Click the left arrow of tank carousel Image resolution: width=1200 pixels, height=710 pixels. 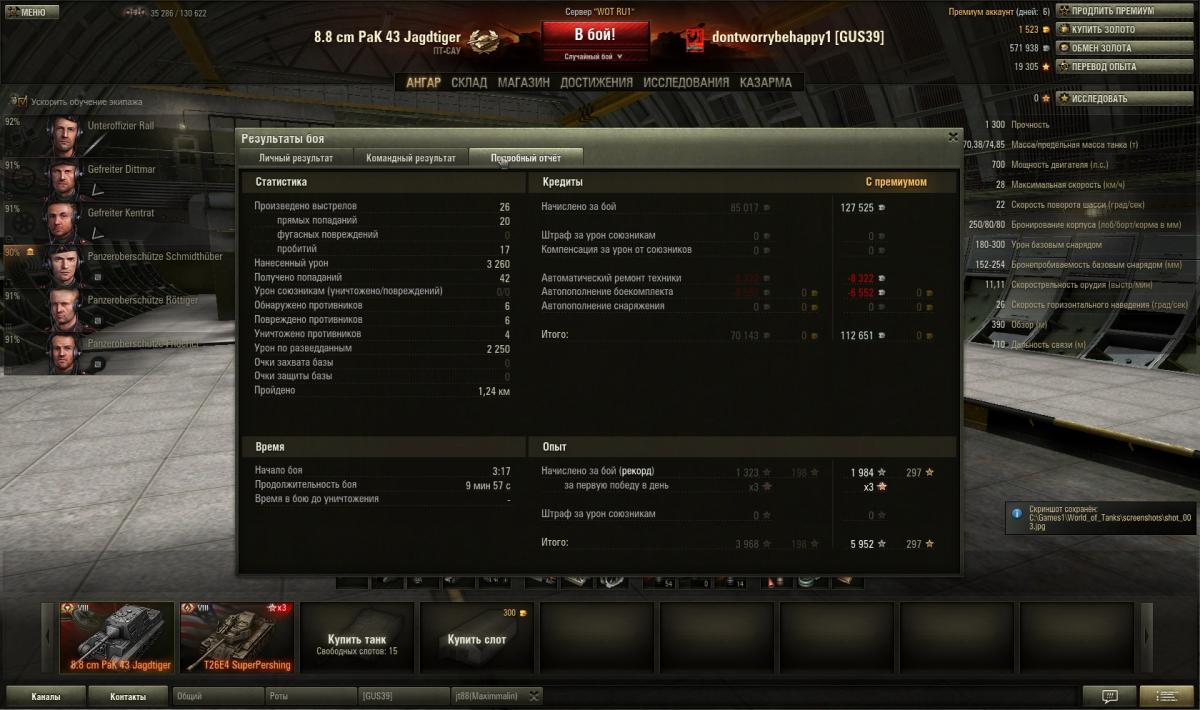(46, 637)
